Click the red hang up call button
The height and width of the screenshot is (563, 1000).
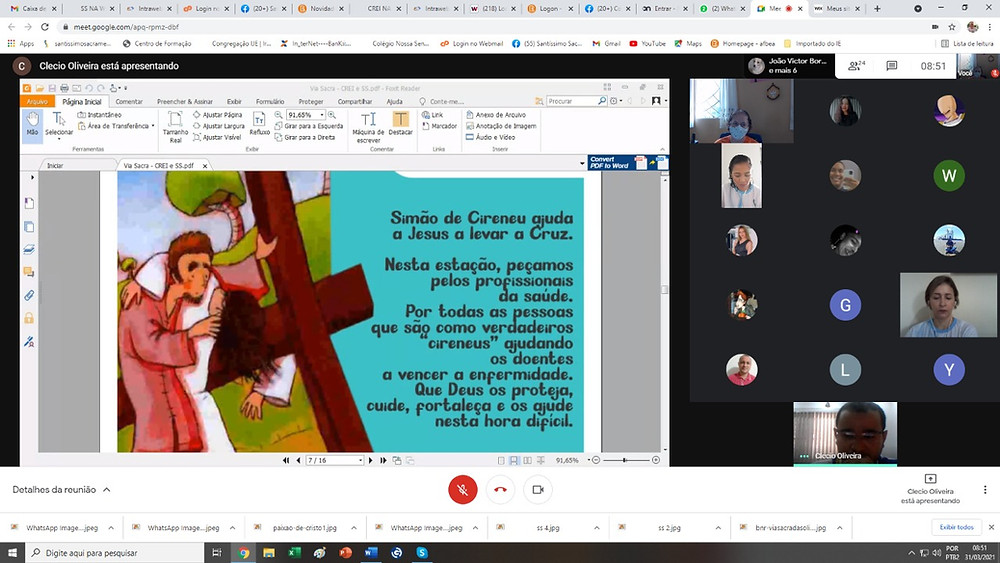500,490
